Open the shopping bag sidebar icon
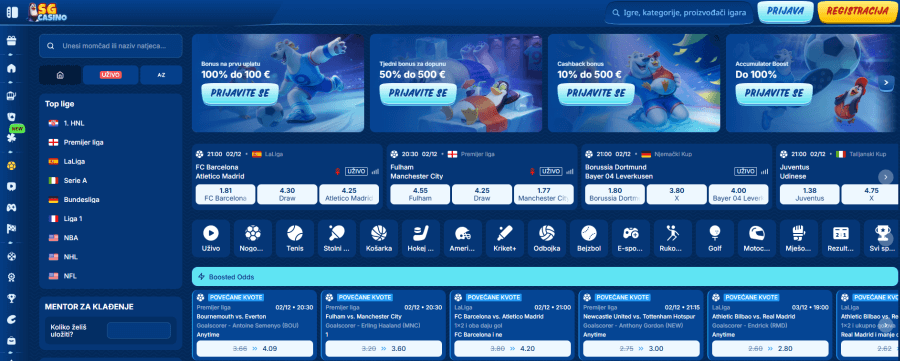The width and height of the screenshot is (900, 361). 11,340
